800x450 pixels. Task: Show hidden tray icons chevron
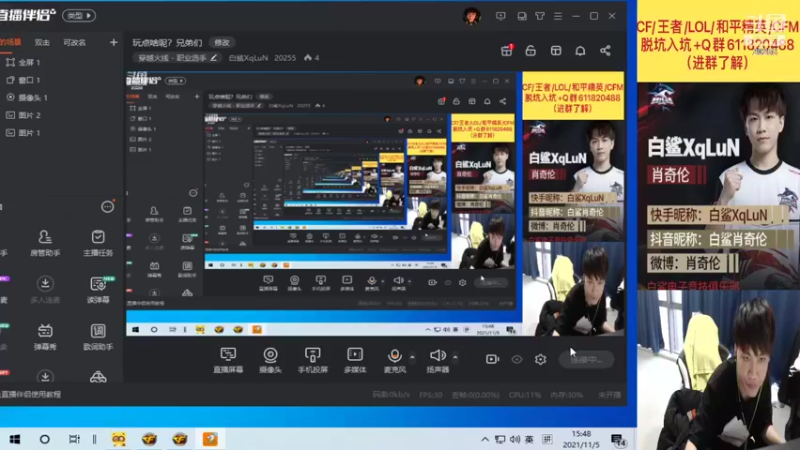click(x=485, y=439)
